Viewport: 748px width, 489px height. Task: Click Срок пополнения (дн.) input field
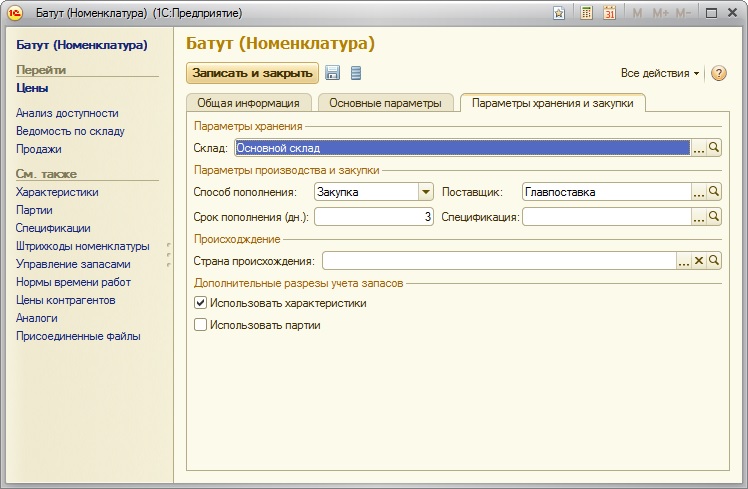click(x=373, y=216)
